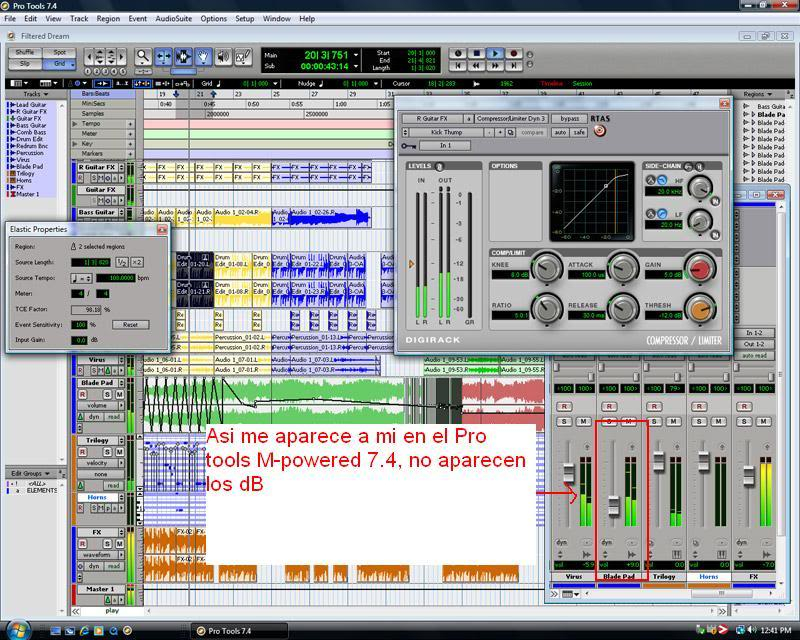
Task: Select the HF low-pass filter shape icon
Action: pos(662,180)
